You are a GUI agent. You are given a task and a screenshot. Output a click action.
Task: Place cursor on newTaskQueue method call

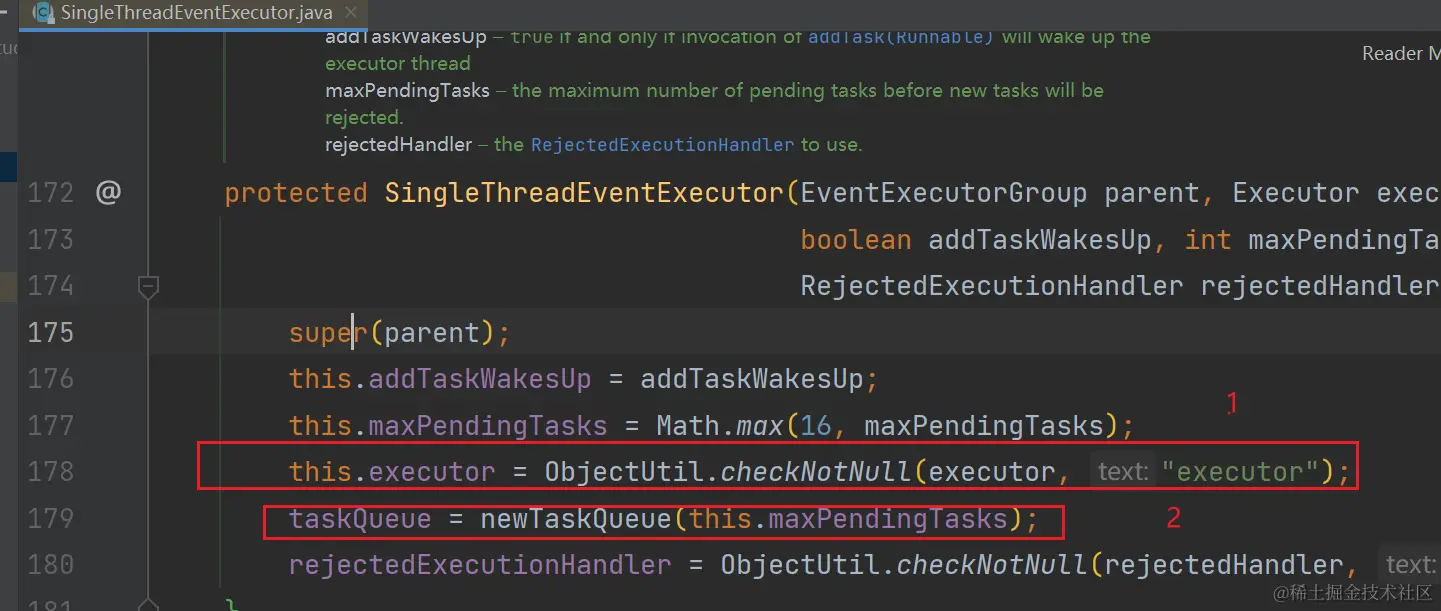576,519
